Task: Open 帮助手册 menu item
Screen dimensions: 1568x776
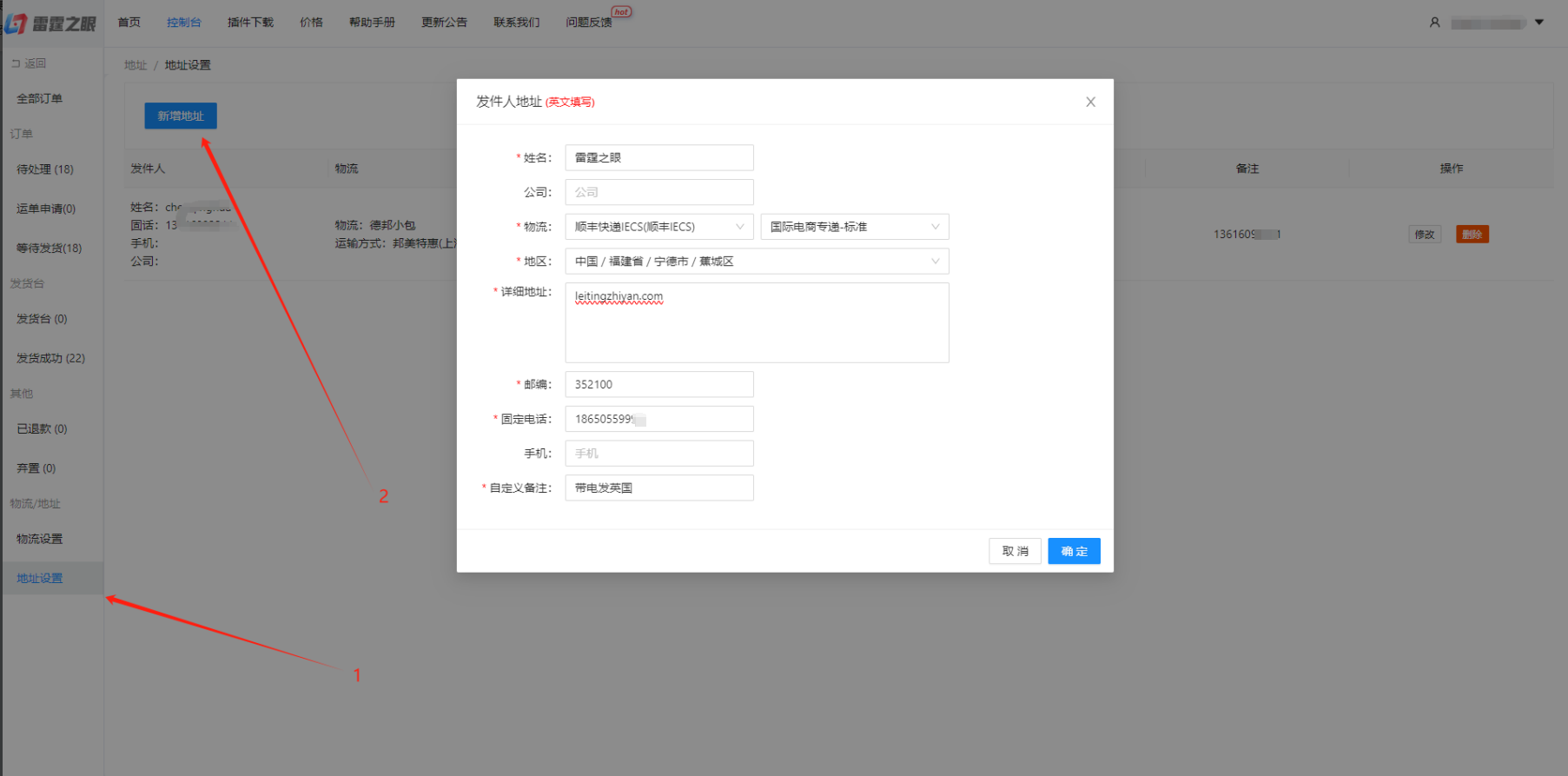Action: tap(372, 23)
